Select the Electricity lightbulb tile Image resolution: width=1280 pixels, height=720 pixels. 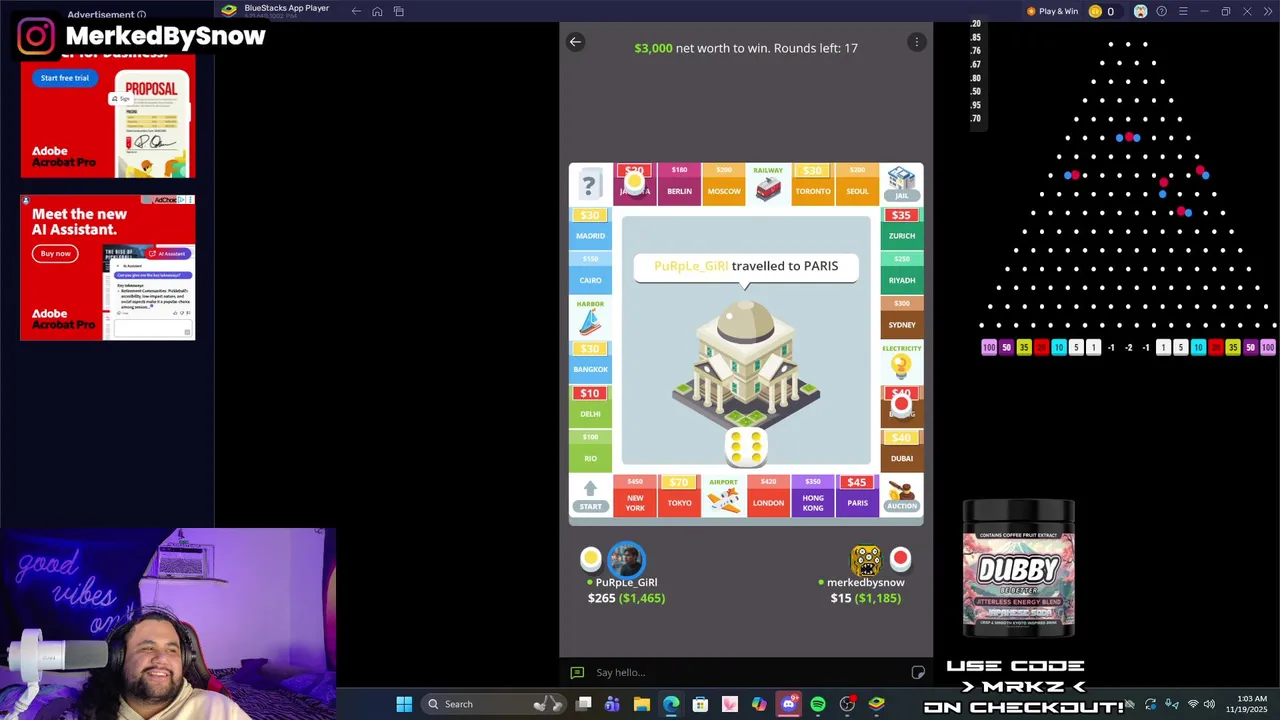(x=902, y=362)
